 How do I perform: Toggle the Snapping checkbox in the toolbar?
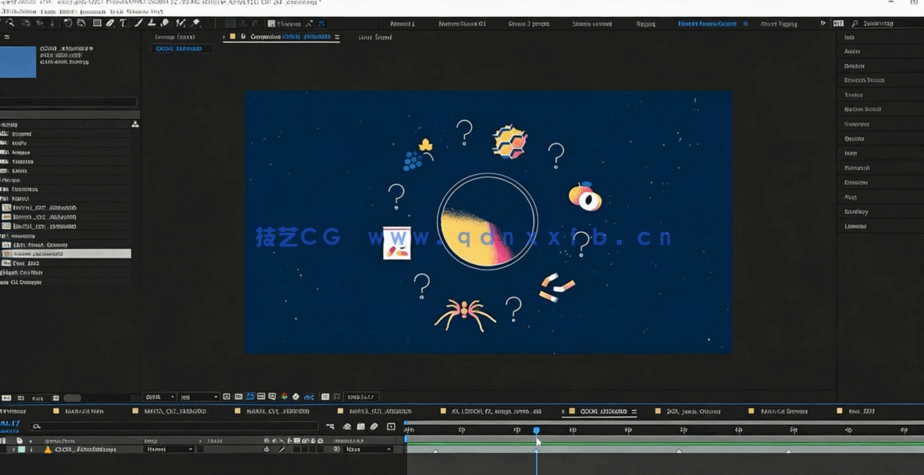tap(272, 23)
